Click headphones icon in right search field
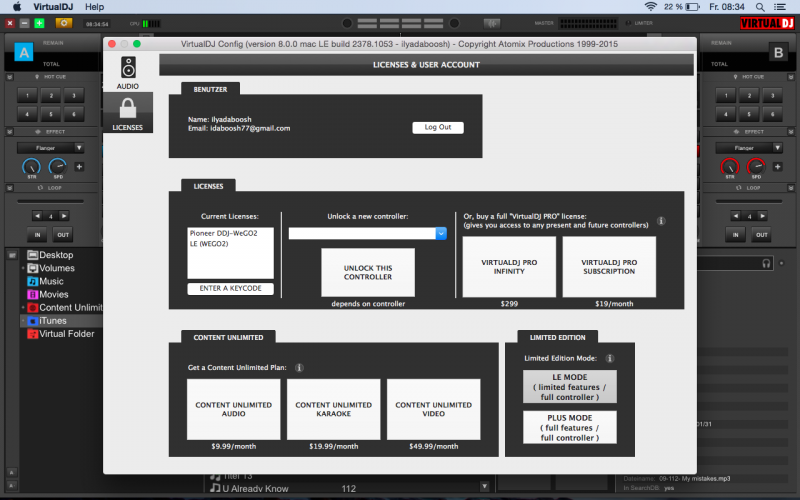Viewport: 800px width, 500px height. [x=766, y=263]
